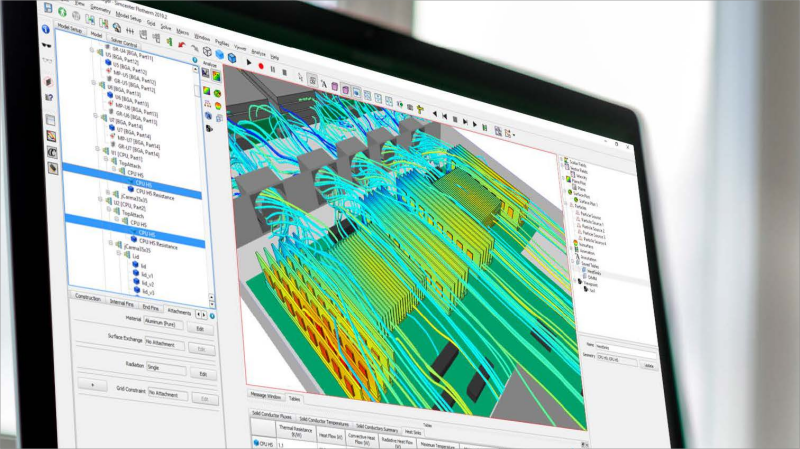Click the first icon under the Analyze label
This screenshot has height=449, width=800.
click(205, 73)
